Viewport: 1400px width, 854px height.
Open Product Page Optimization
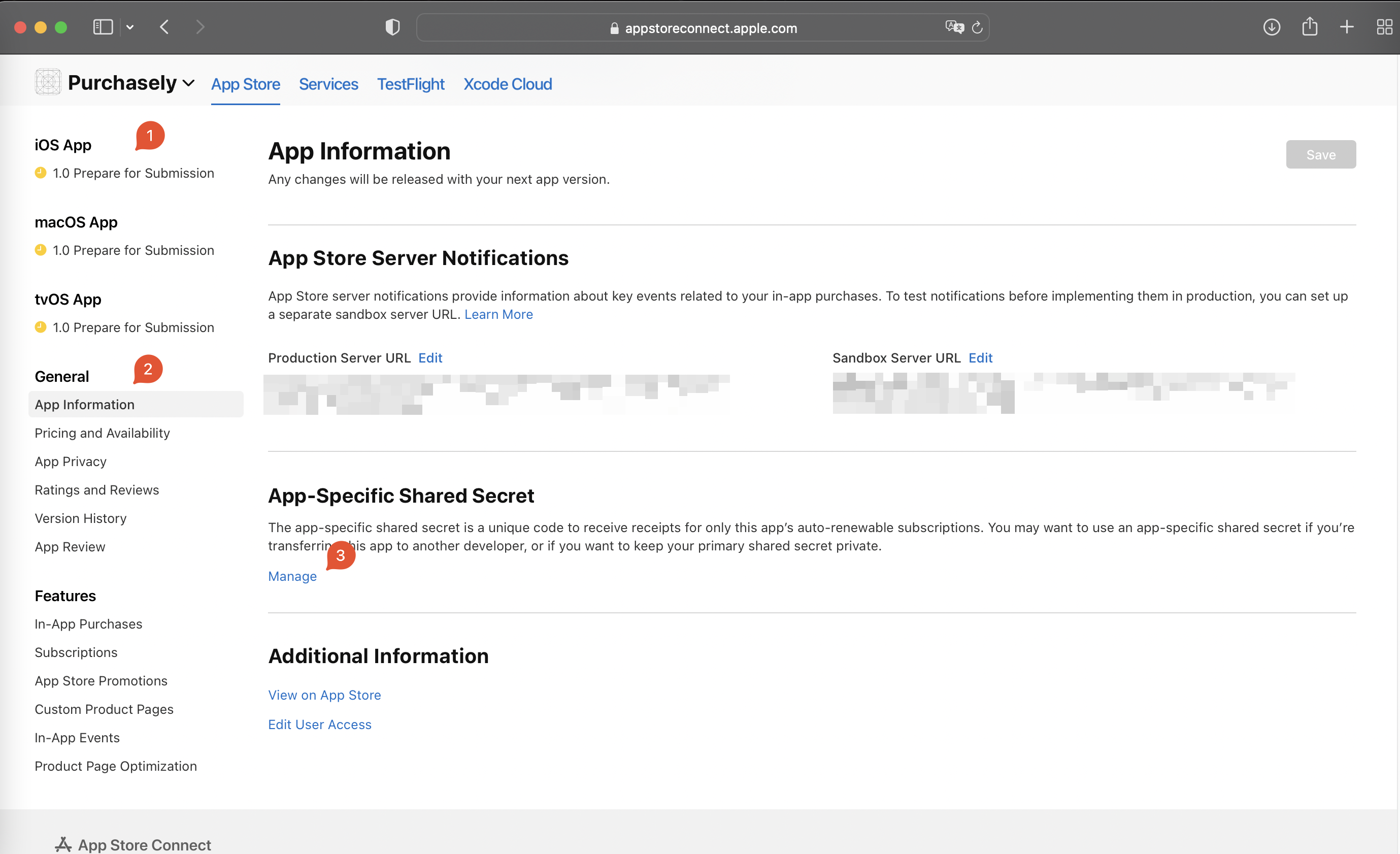(116, 766)
